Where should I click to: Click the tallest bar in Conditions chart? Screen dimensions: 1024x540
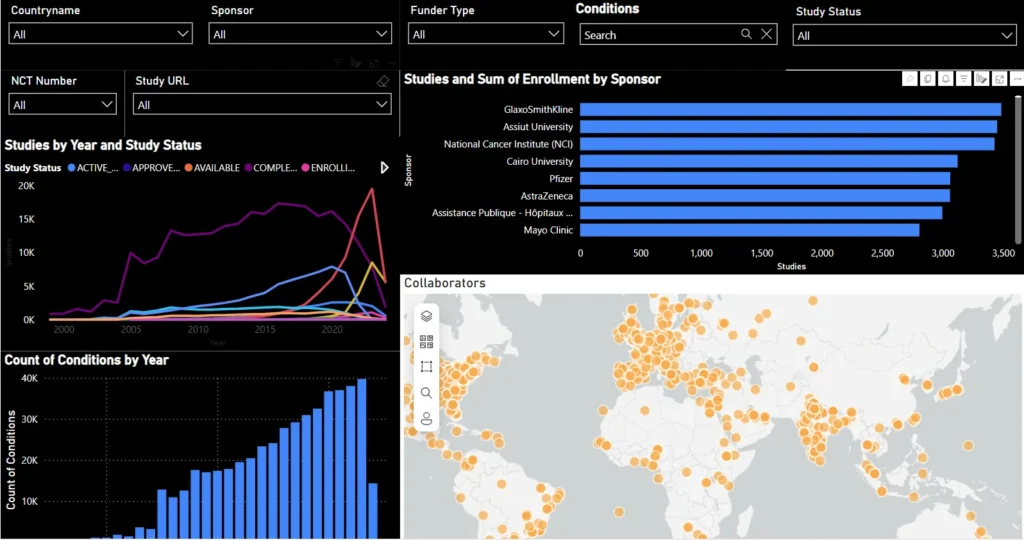click(361, 458)
